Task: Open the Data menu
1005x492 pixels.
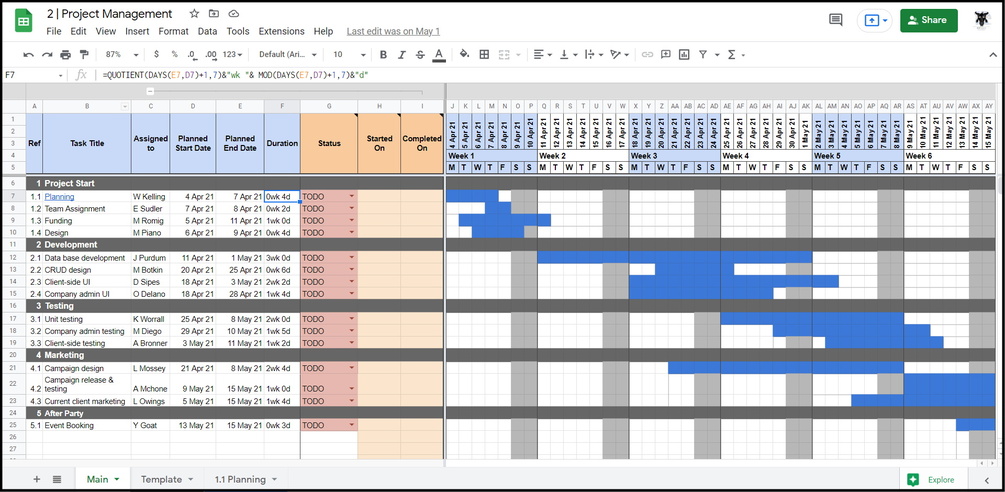Action: 208,31
